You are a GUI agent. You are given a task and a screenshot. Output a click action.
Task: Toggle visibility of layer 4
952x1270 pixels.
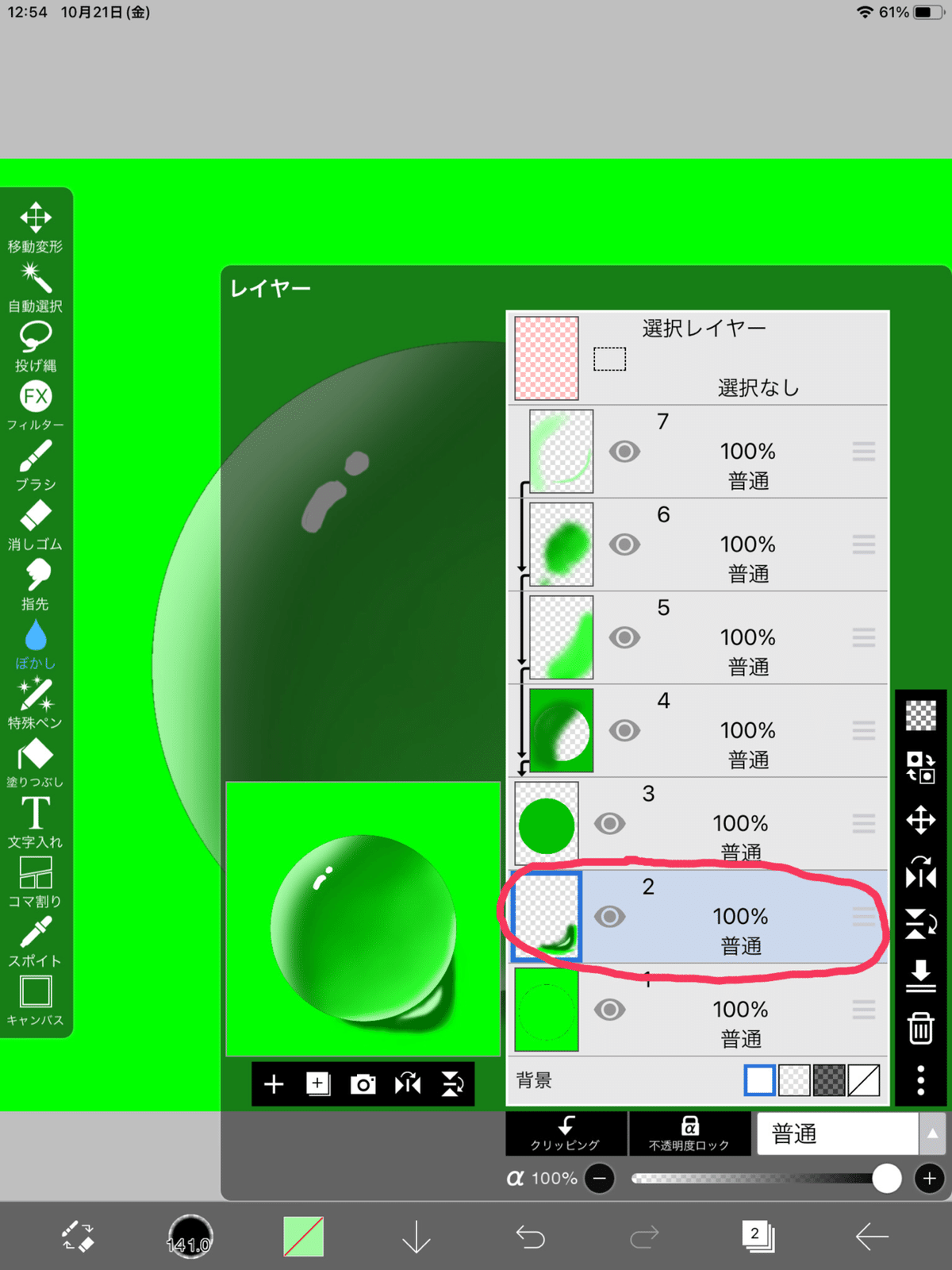(624, 730)
